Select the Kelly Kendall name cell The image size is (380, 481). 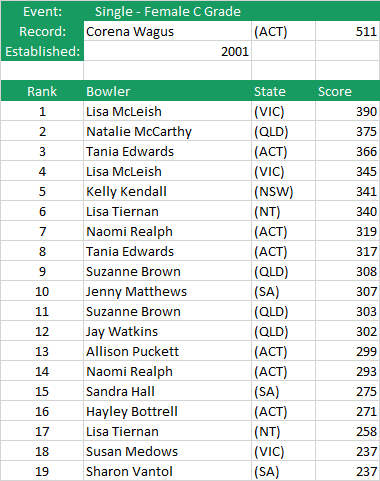[167, 191]
